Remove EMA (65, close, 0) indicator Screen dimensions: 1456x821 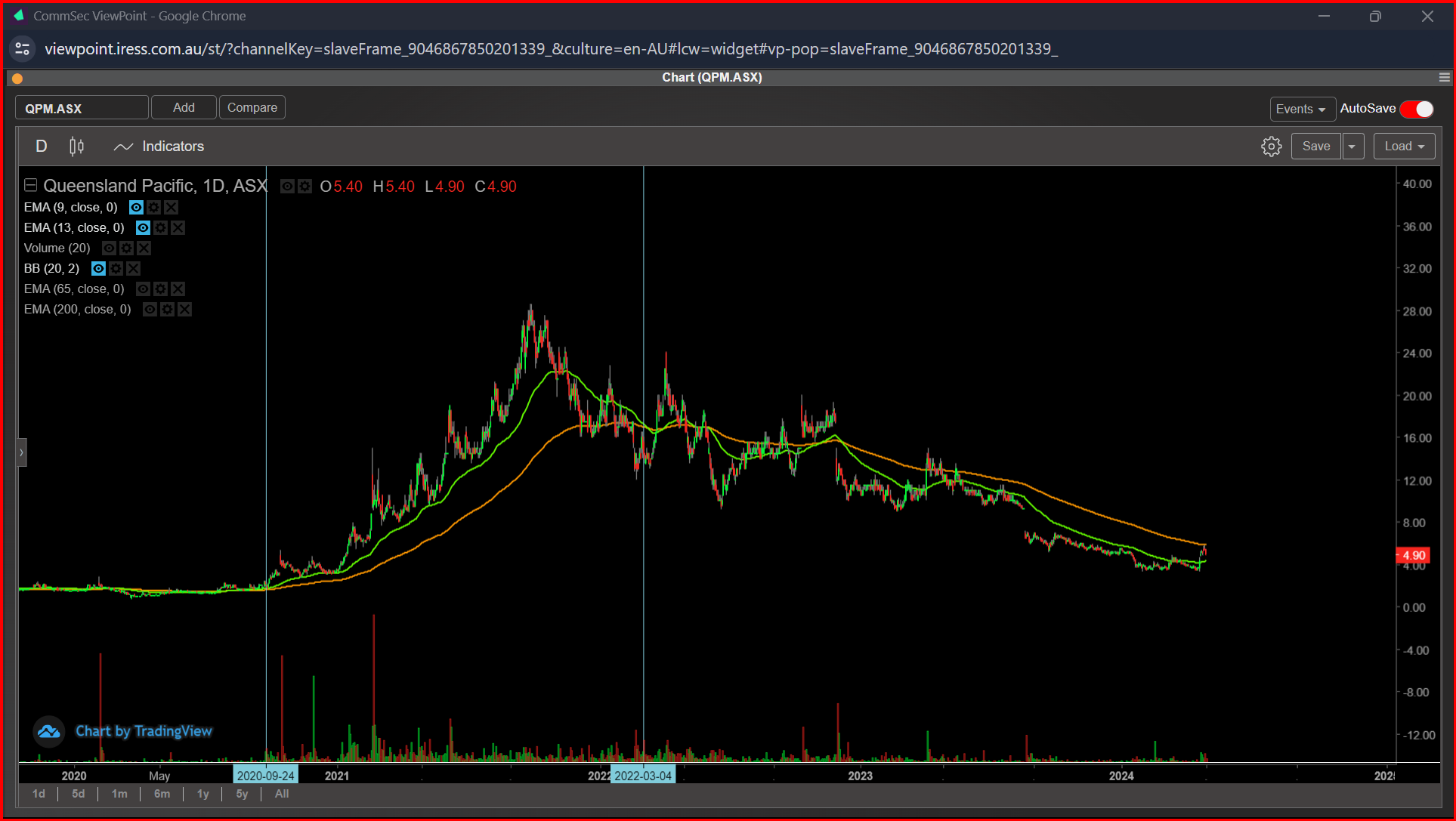pos(178,289)
